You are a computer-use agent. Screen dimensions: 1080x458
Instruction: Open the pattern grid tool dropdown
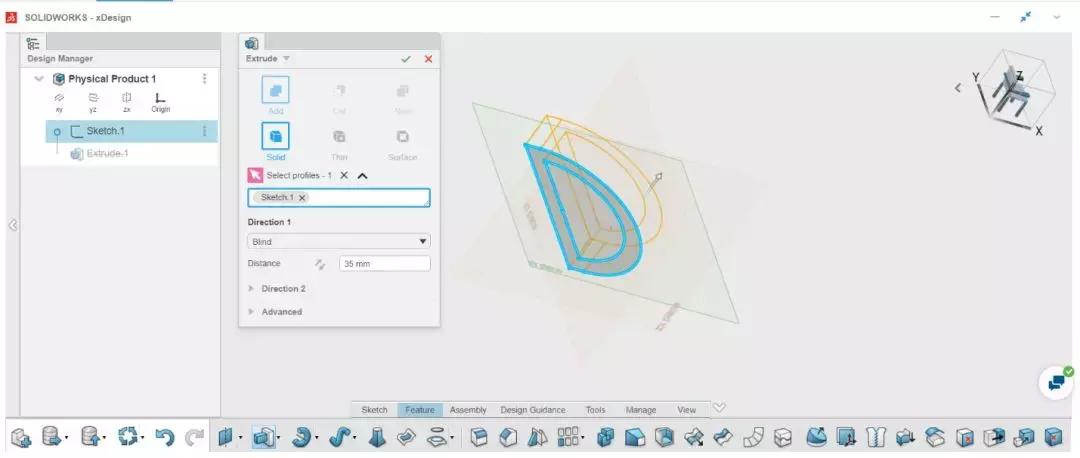[x=583, y=439]
